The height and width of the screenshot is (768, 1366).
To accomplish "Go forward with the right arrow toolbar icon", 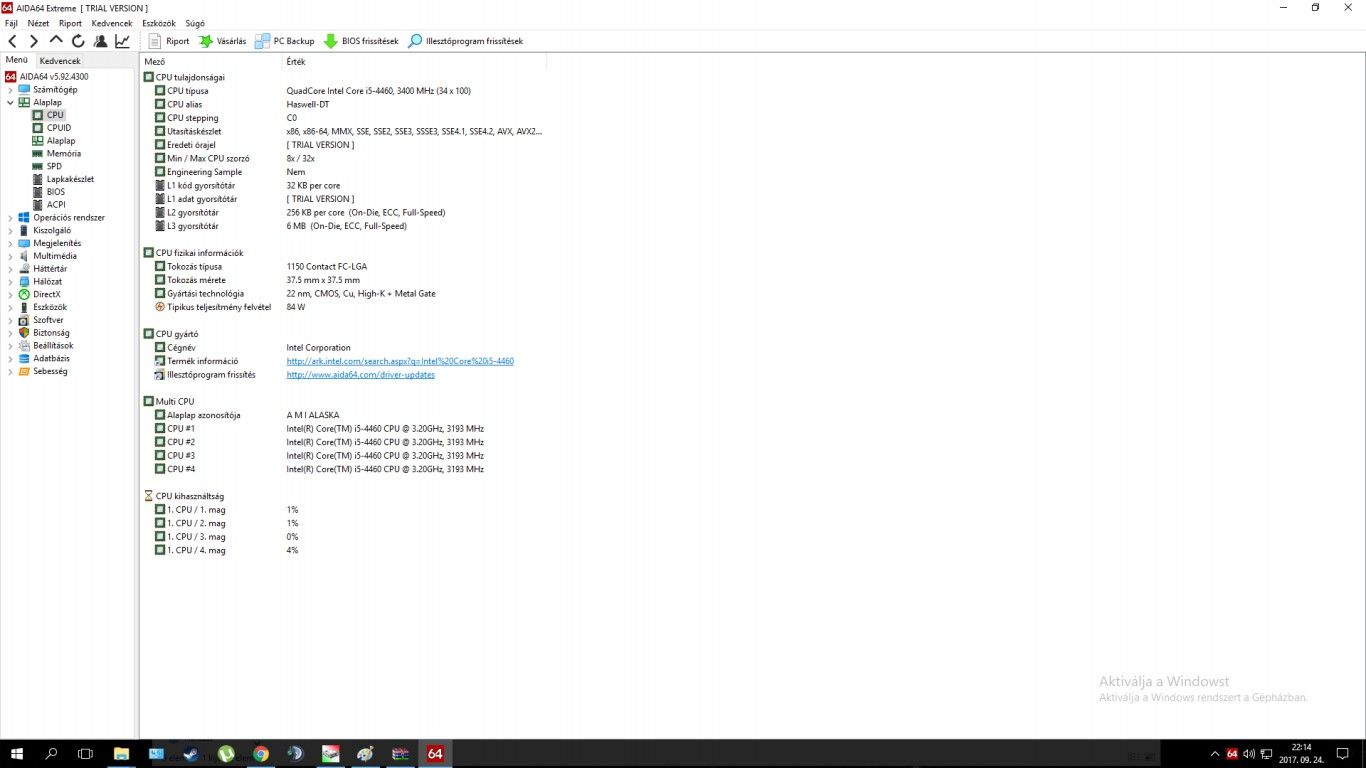I will point(34,41).
